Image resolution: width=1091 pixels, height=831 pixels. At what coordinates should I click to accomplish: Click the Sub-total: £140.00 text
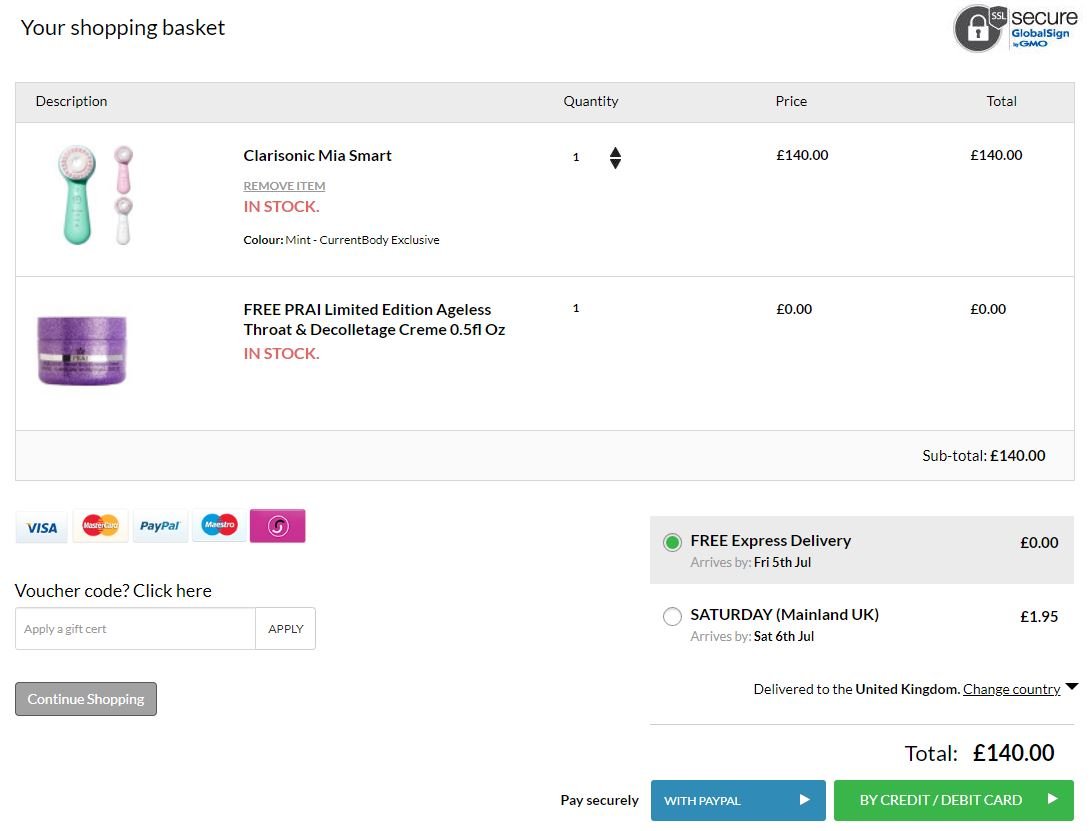[x=984, y=456]
